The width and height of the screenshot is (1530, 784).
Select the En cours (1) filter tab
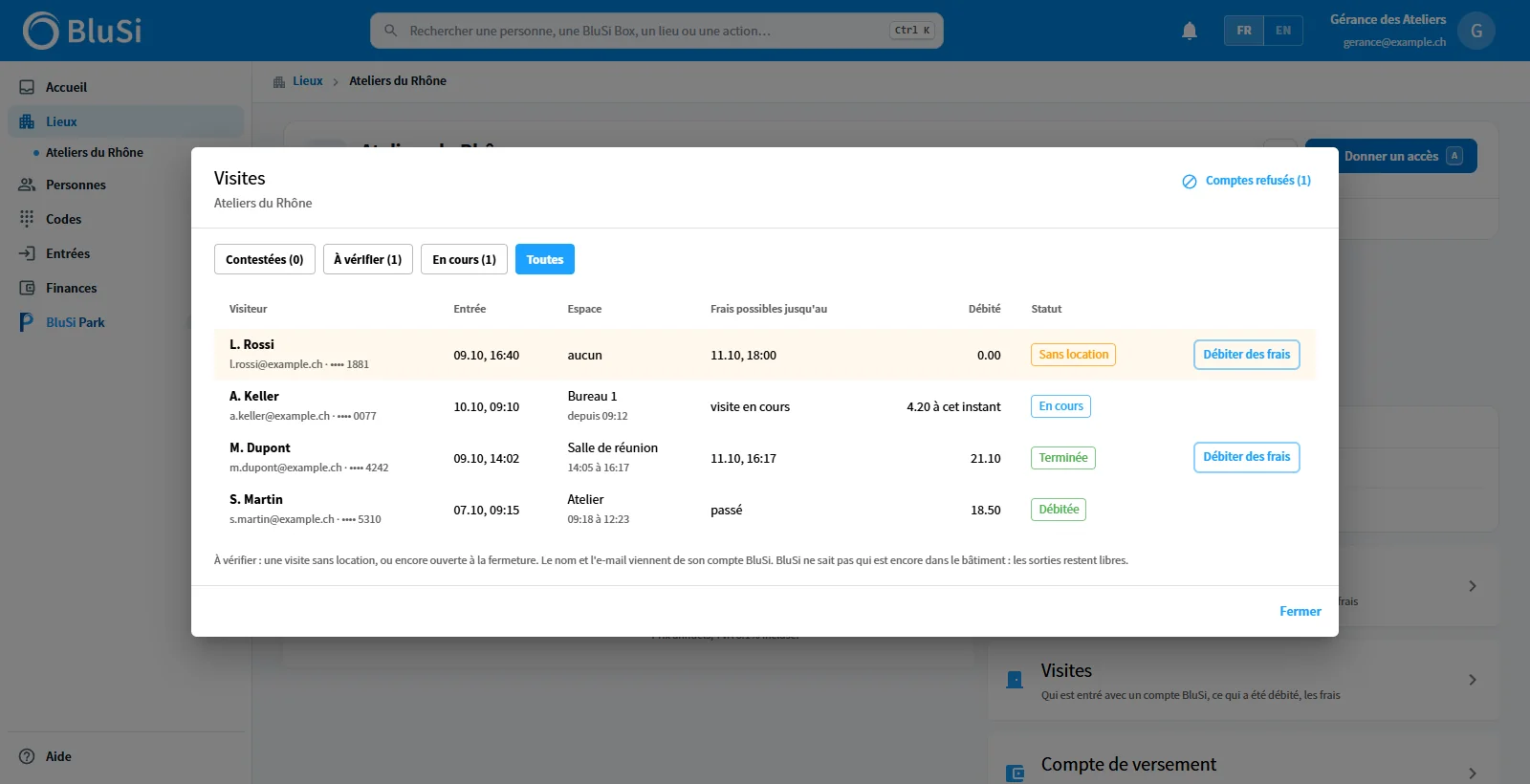coord(464,259)
